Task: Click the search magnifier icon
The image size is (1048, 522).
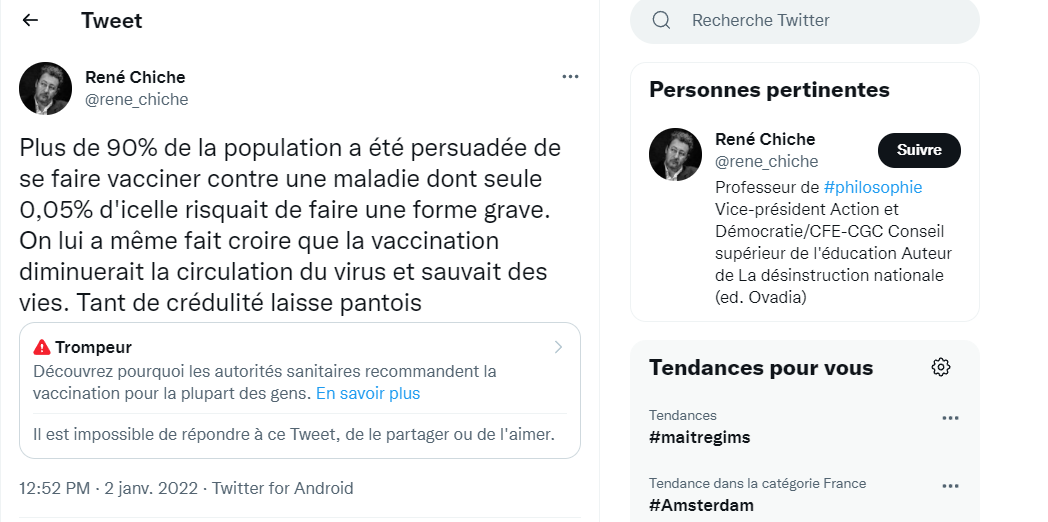Action: point(661,20)
